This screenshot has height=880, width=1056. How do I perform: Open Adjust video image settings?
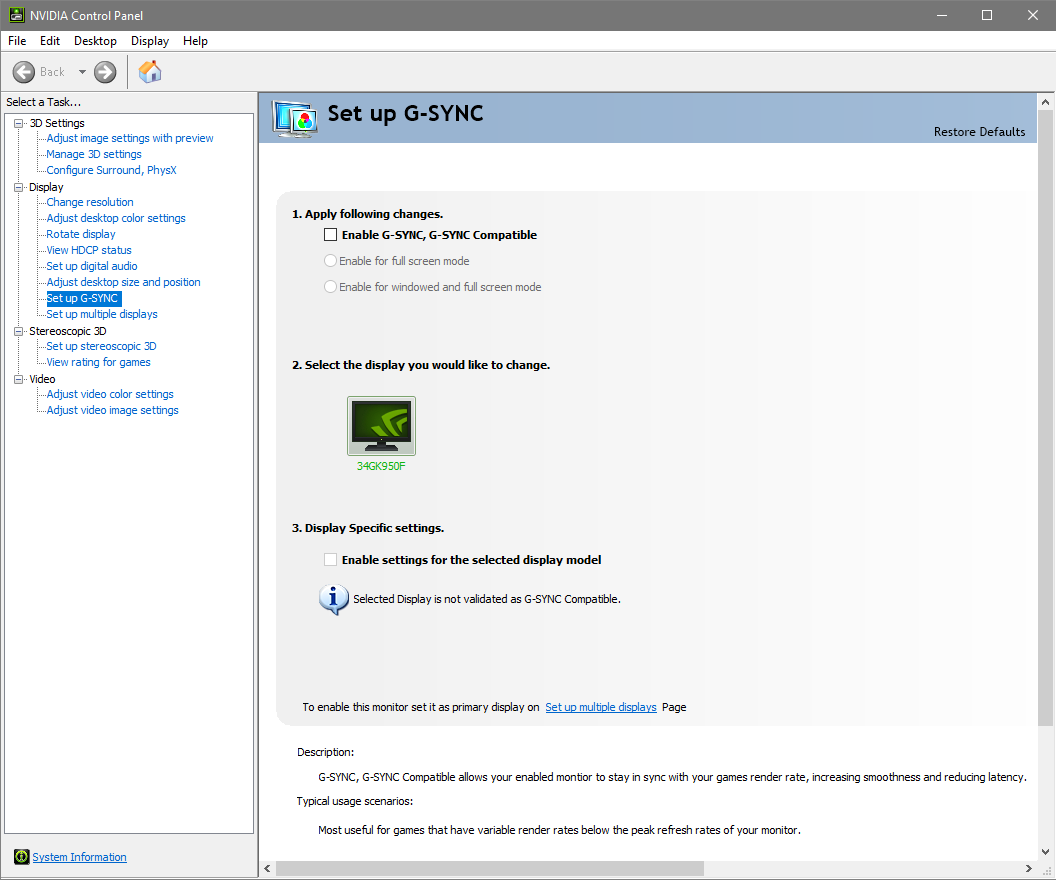(112, 411)
